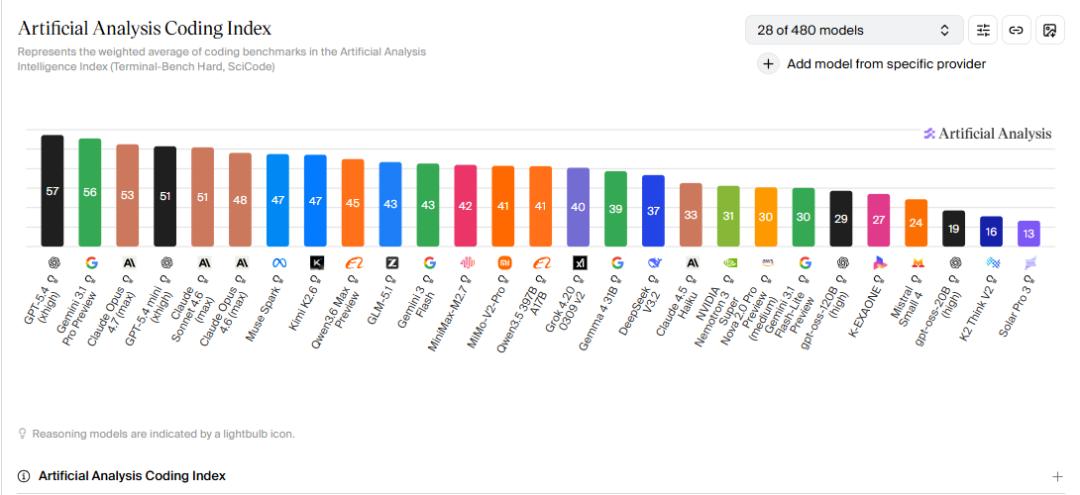Expand the Artificial Analysis Coding Index section
The width and height of the screenshot is (1080, 495).
pyautogui.click(x=132, y=476)
